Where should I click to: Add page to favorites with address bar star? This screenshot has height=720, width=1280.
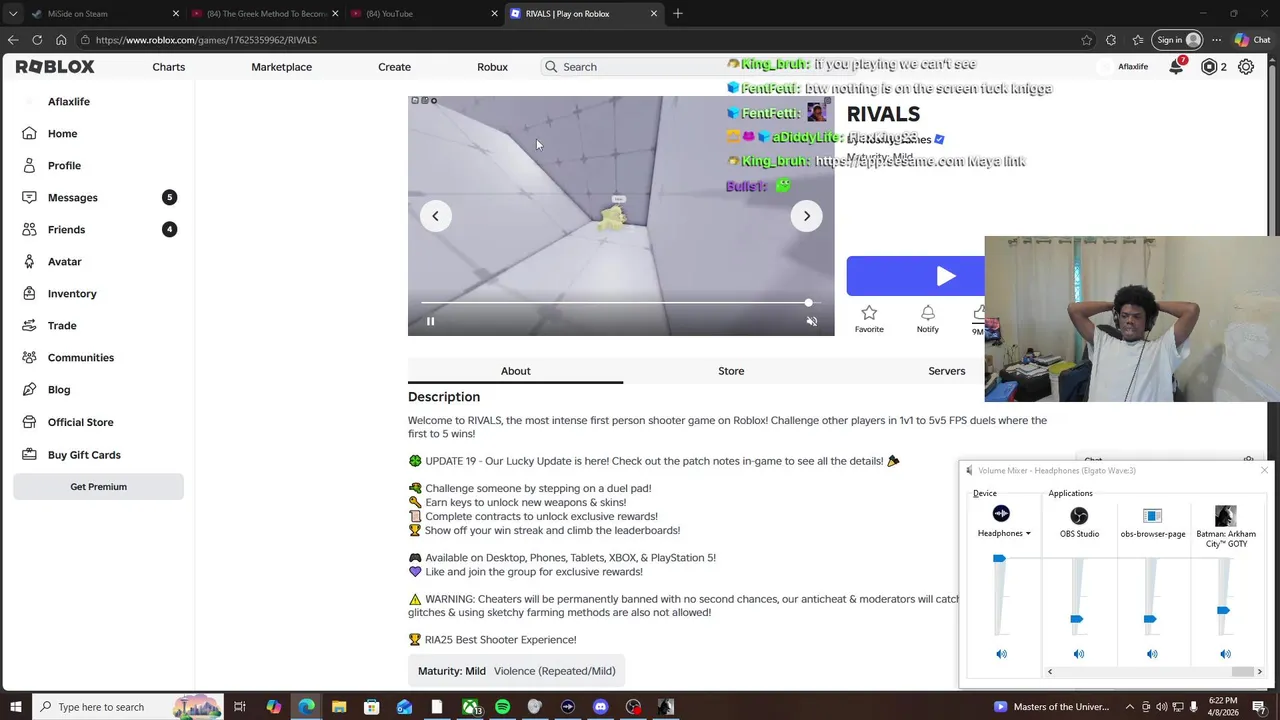[x=1087, y=40]
